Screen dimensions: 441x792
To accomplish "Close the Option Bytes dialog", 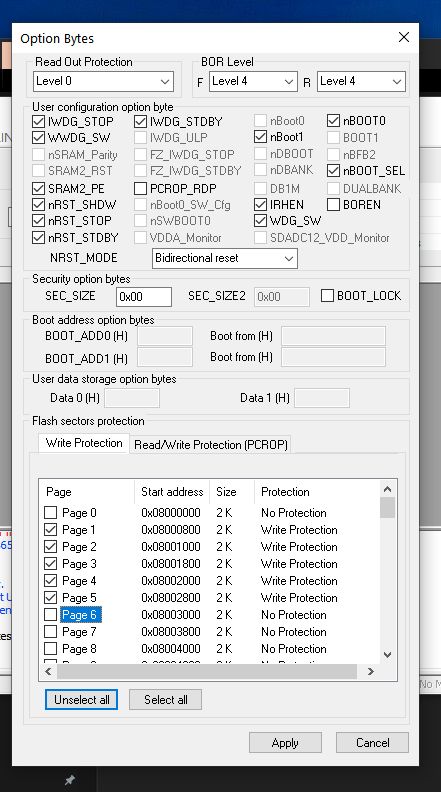I will point(404,37).
